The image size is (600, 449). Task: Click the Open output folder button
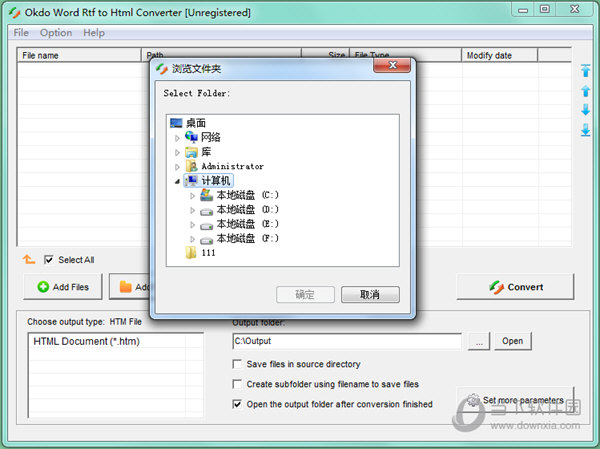click(512, 341)
